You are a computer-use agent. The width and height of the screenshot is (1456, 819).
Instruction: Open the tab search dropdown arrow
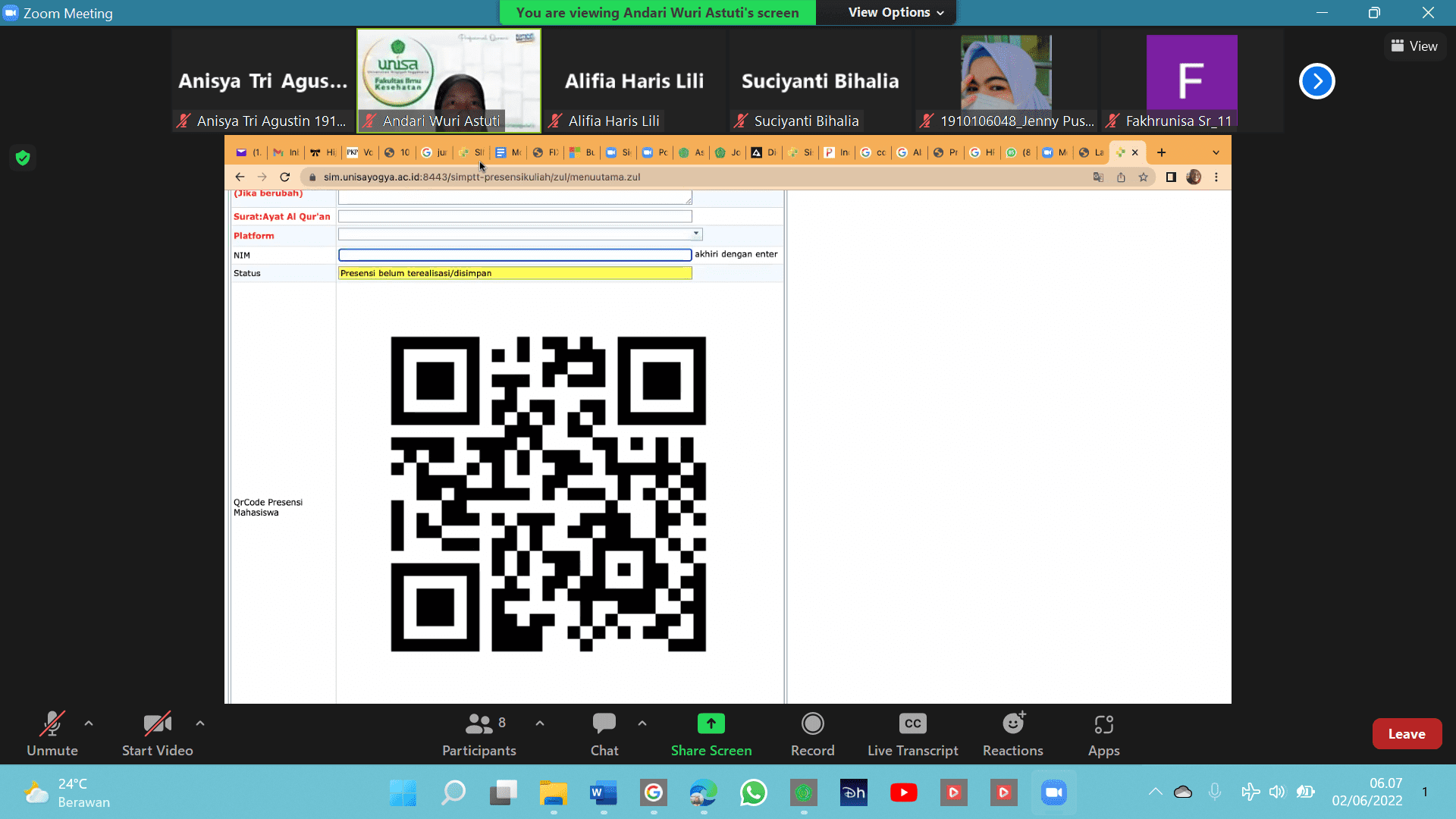[x=1216, y=152]
